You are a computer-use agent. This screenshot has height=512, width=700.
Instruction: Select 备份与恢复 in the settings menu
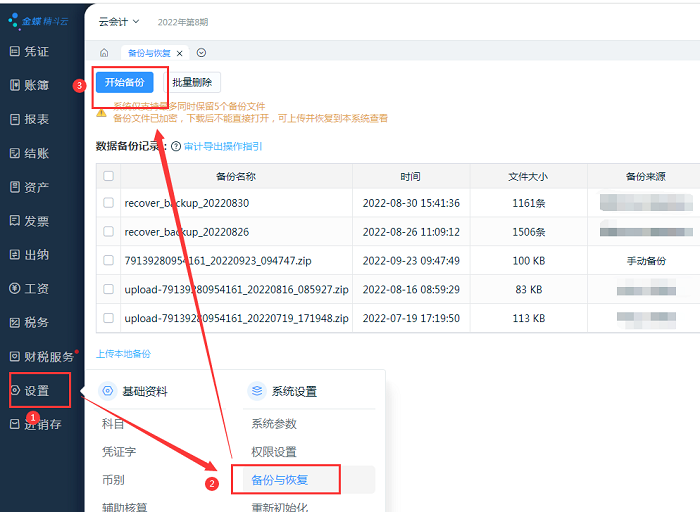(x=279, y=480)
